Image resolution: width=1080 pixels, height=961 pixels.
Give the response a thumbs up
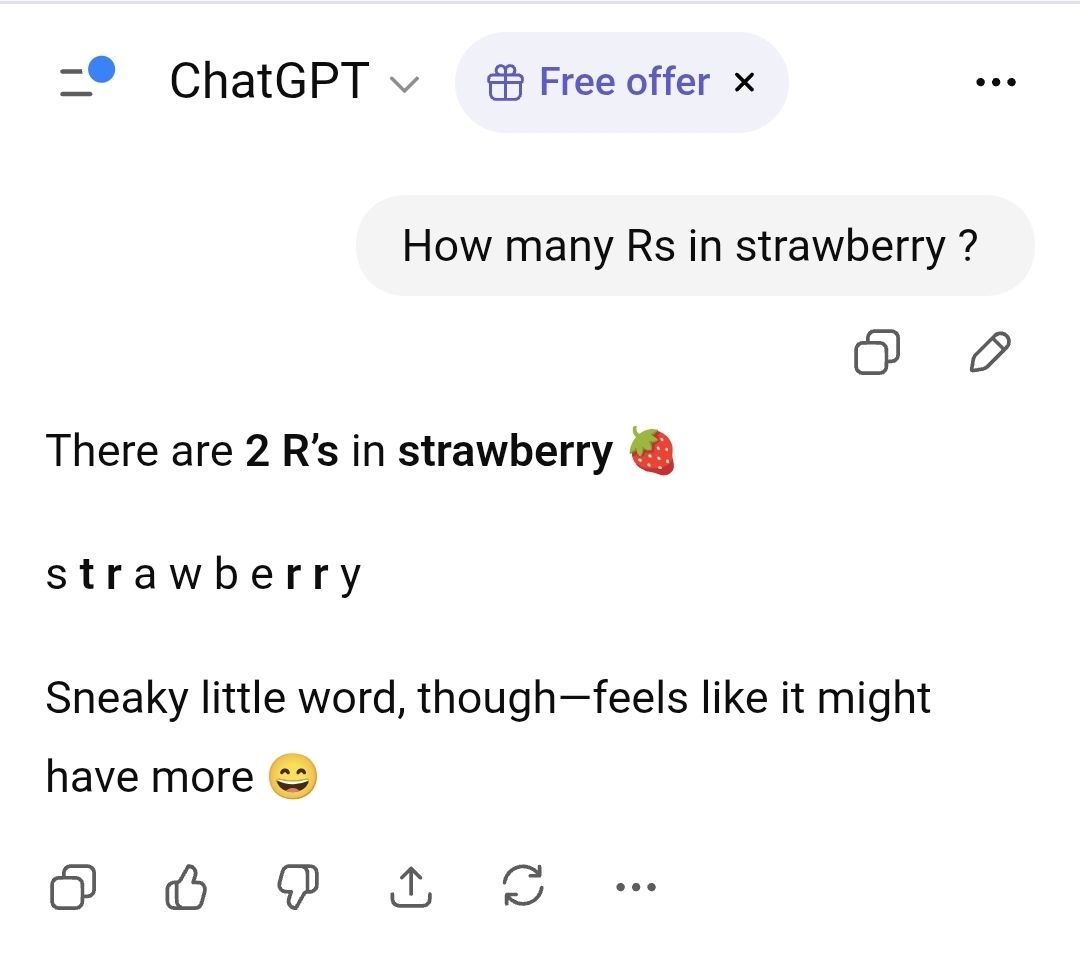[185, 886]
